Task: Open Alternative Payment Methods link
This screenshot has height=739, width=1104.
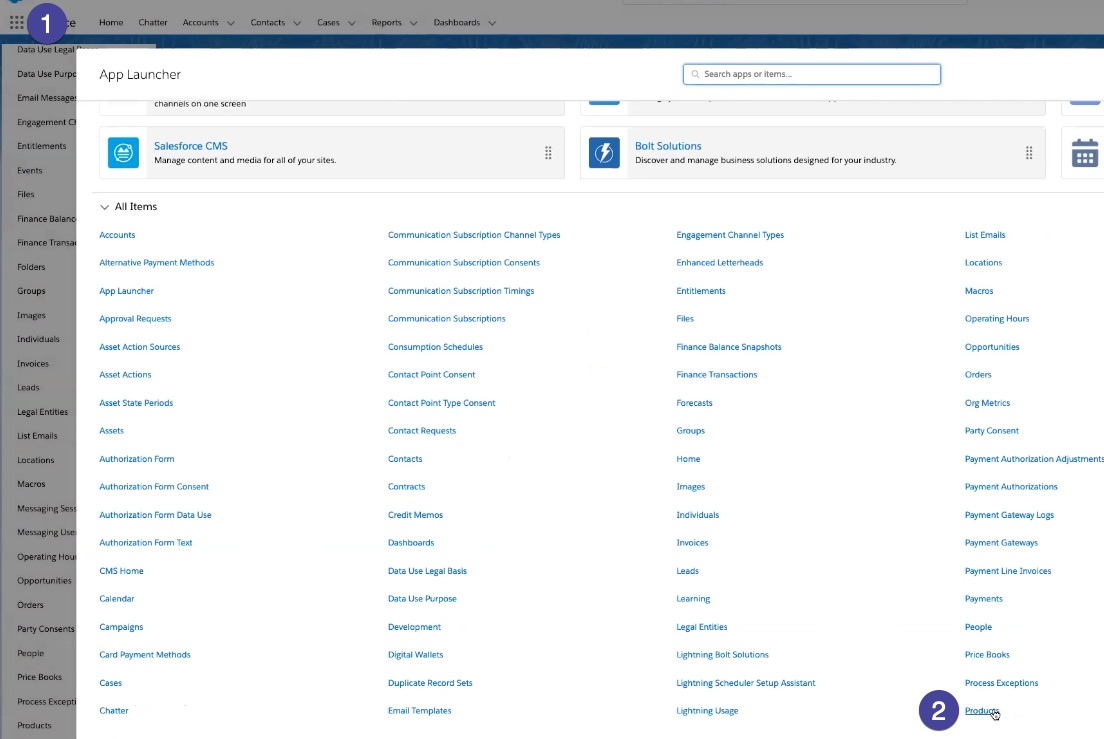Action: pos(156,263)
